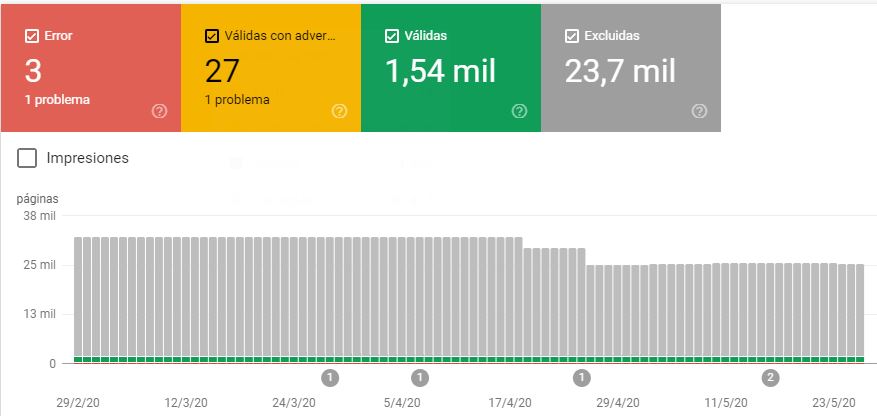The width and height of the screenshot is (877, 416).
Task: Open help icon on yellow warnings card
Action: click(339, 111)
